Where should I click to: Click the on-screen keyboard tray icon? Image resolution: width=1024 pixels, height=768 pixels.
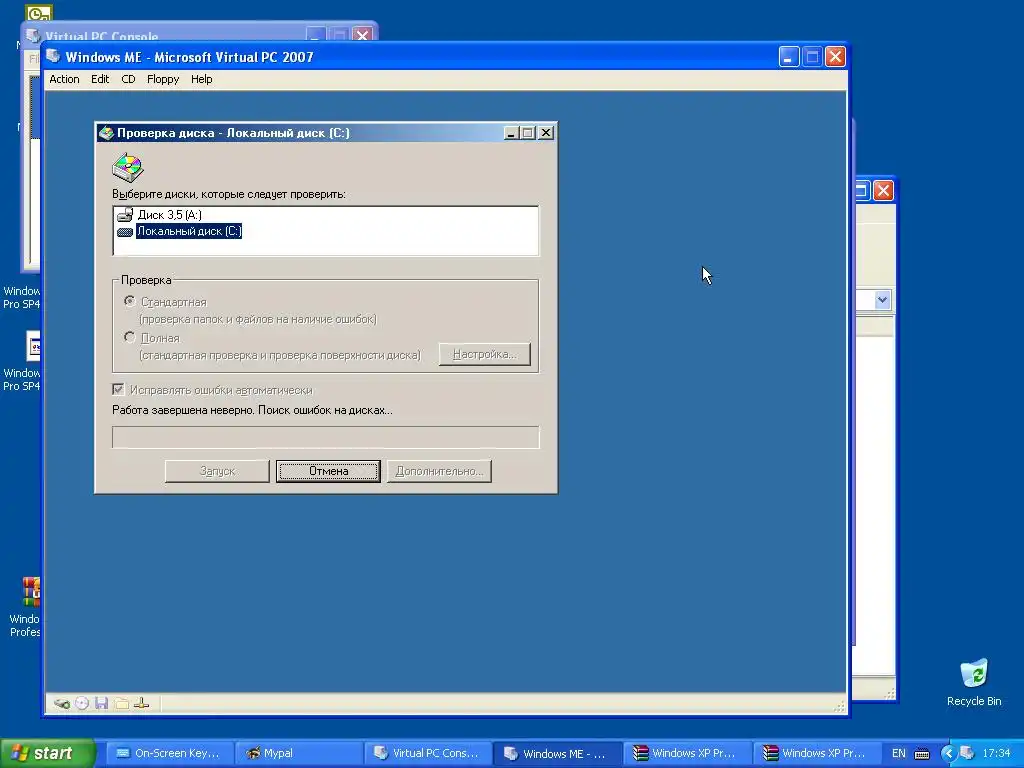coord(921,754)
